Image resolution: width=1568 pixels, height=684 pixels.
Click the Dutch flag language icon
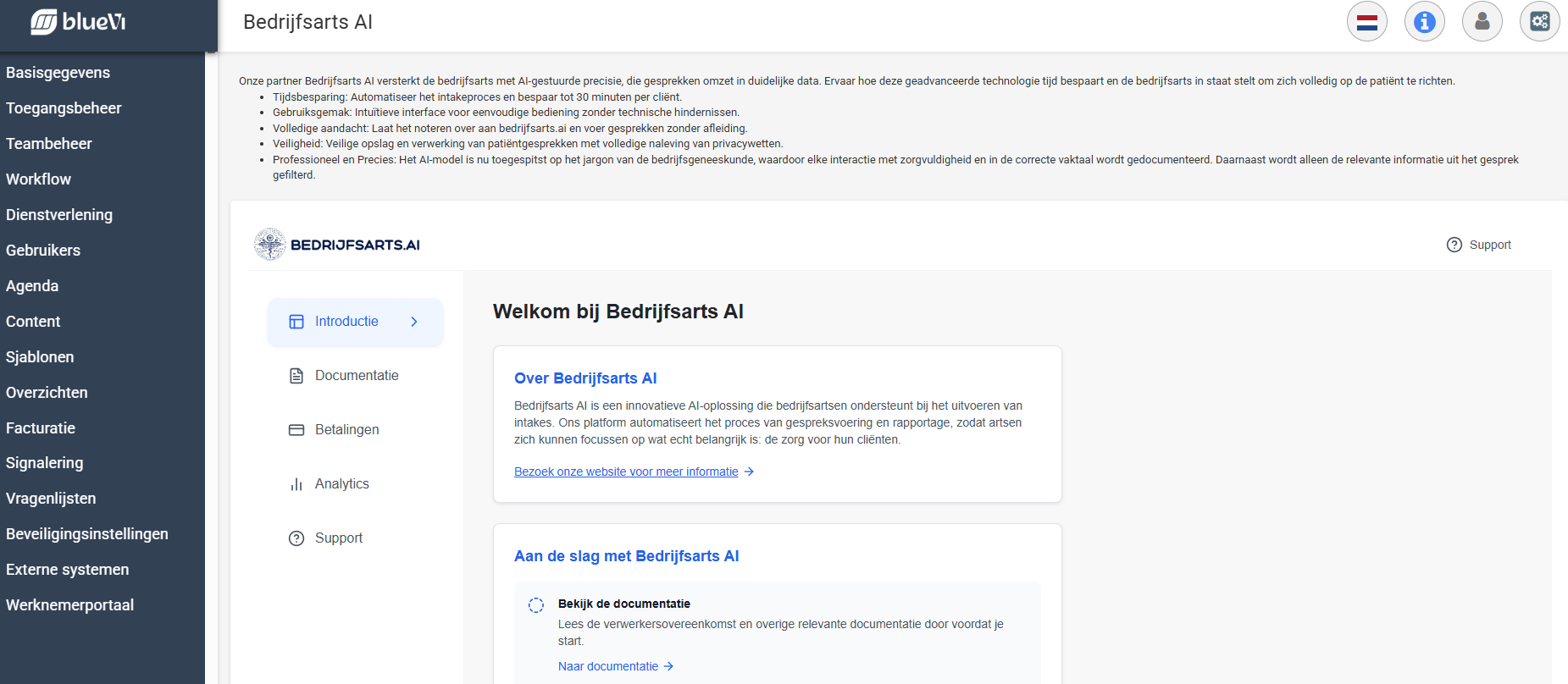1367,22
